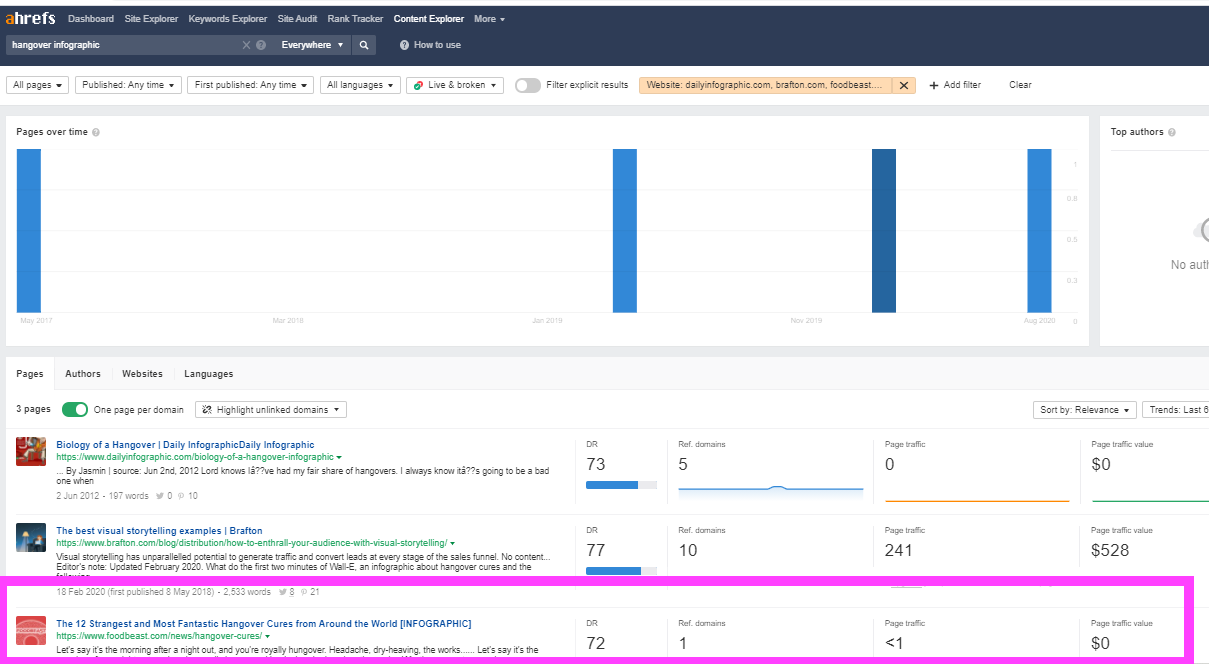Click the dark blue bar near Nov 2019

point(884,231)
